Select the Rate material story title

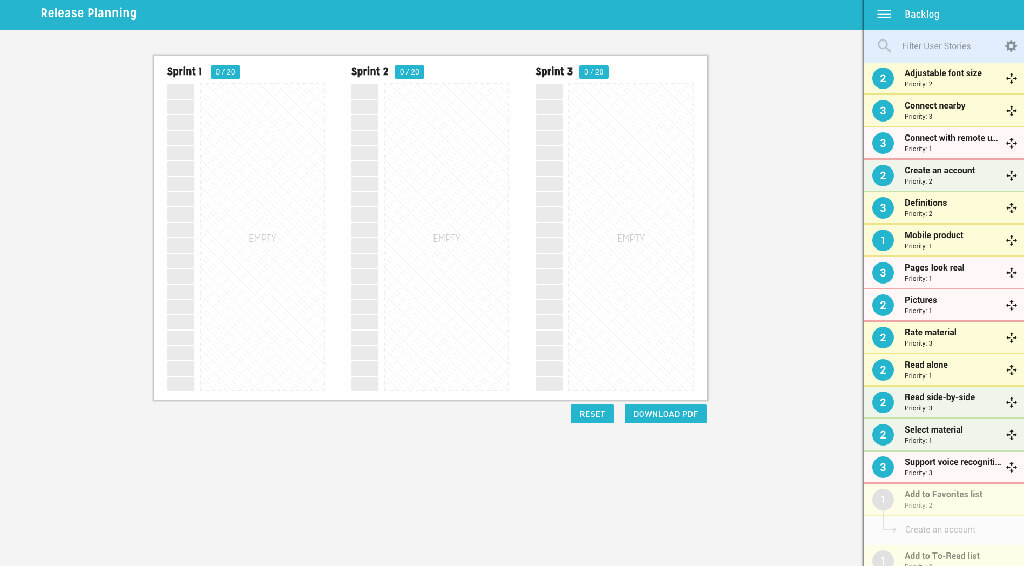(930, 332)
